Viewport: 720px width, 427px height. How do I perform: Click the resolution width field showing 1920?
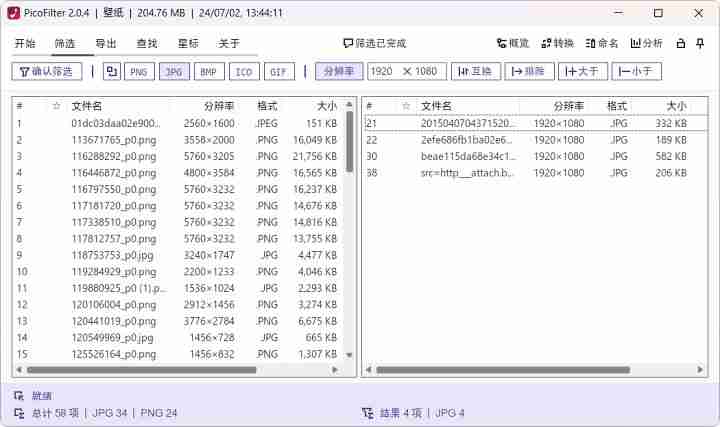pos(383,72)
